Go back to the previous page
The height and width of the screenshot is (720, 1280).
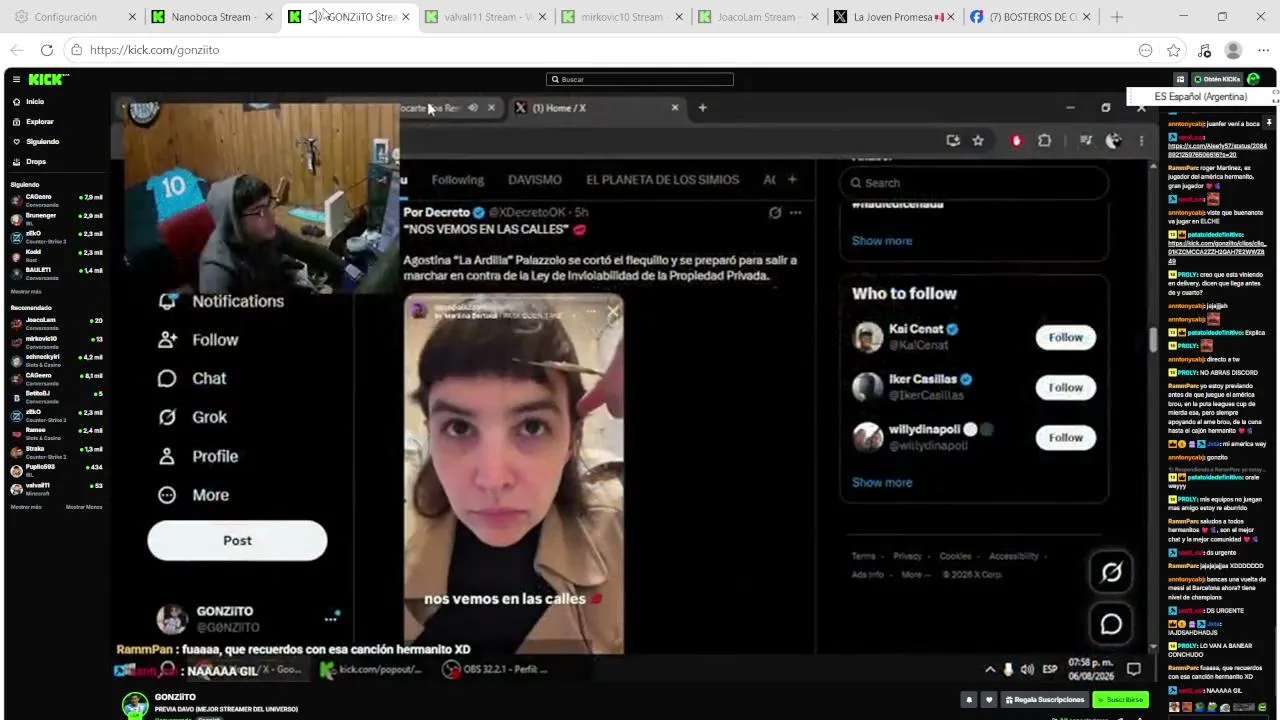pyautogui.click(x=17, y=50)
